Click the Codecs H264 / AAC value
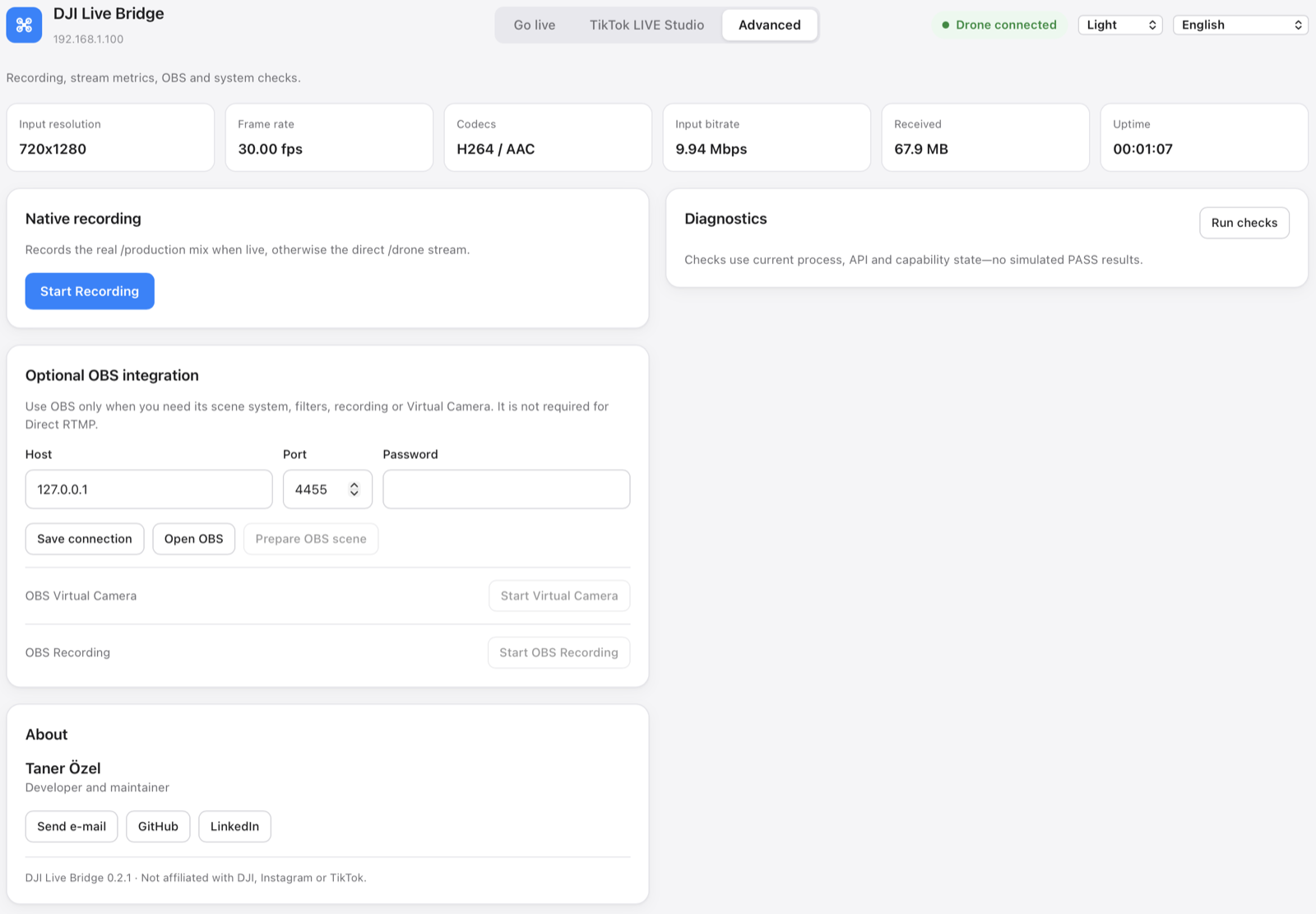Viewport: 1316px width, 914px height. (496, 149)
